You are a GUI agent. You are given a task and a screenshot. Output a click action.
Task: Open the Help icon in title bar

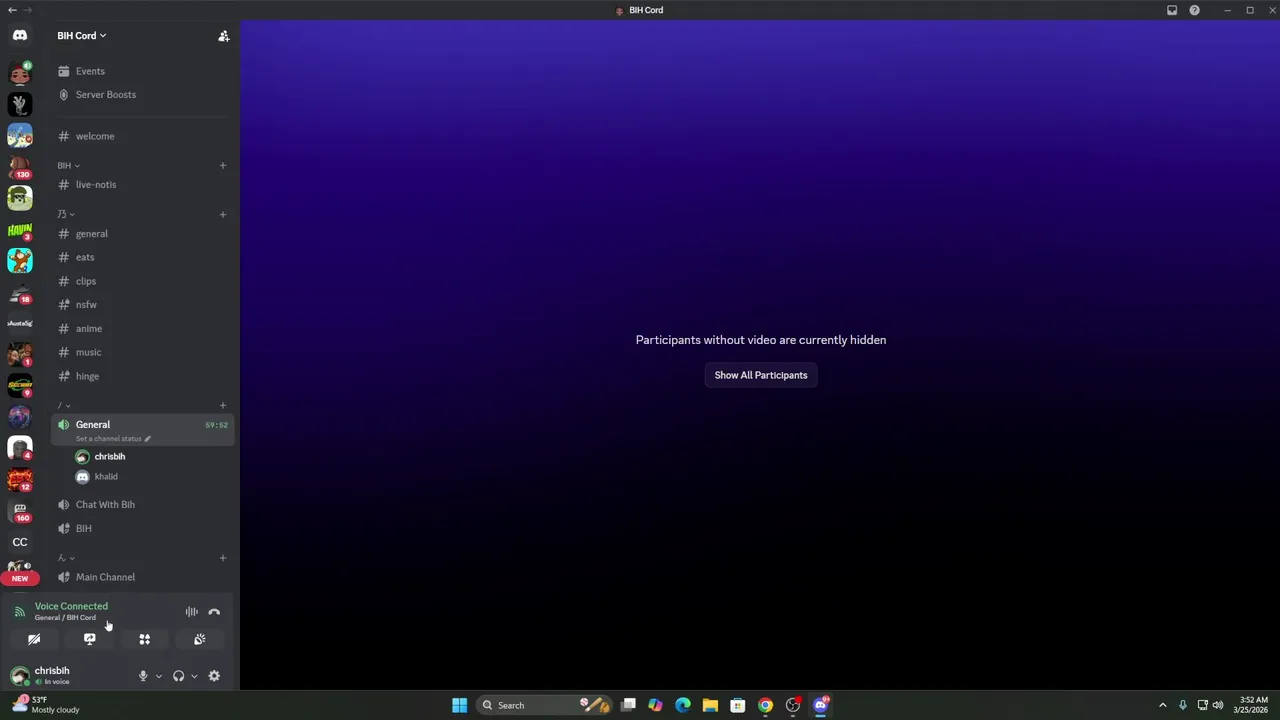pos(1194,10)
